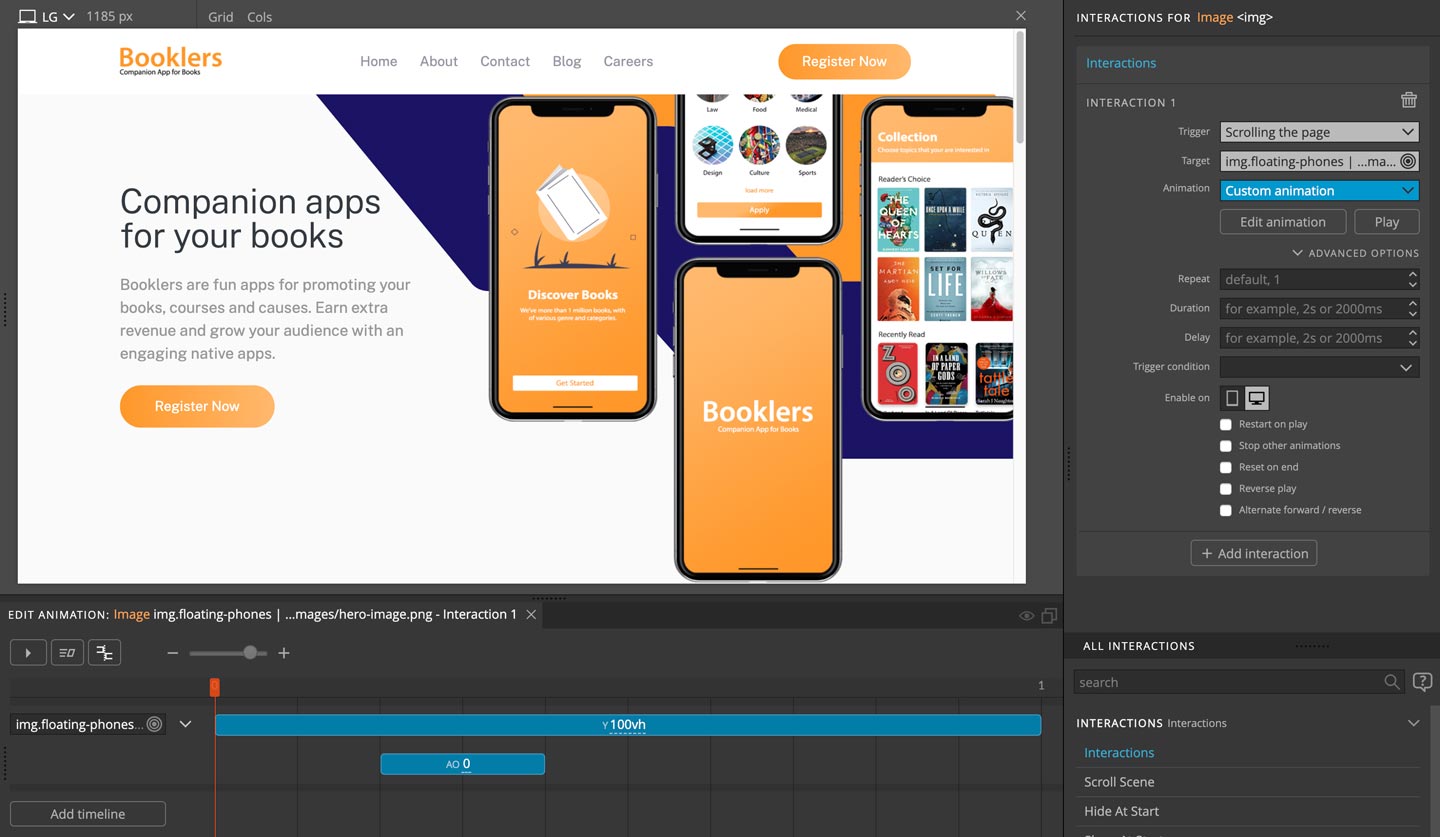Viewport: 1440px width, 837px height.
Task: Open the Trigger dropdown showing Scrolling the page
Action: coord(1319,132)
